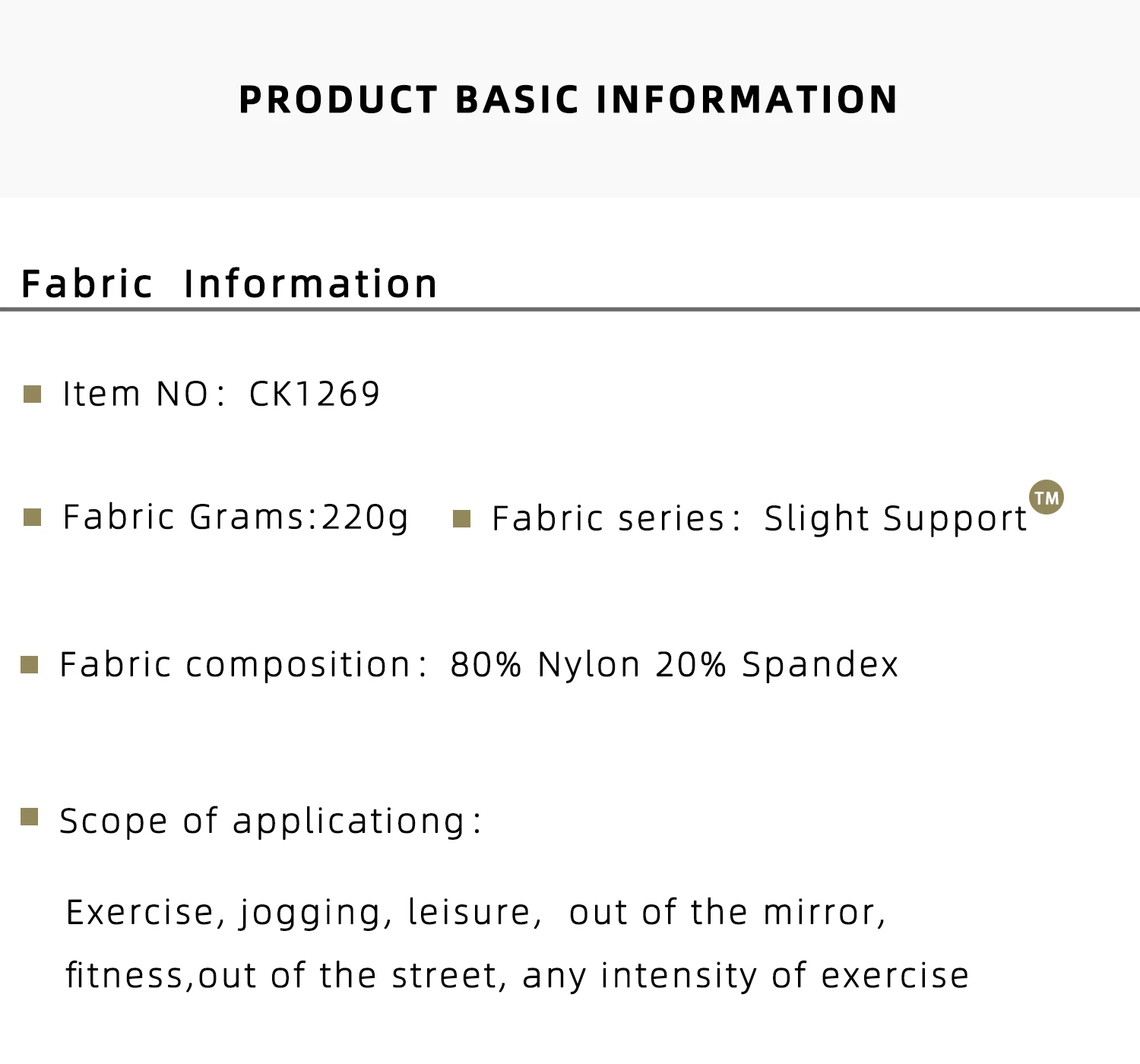Click the Fabric composition label
The image size is (1140, 1064).
243,665
